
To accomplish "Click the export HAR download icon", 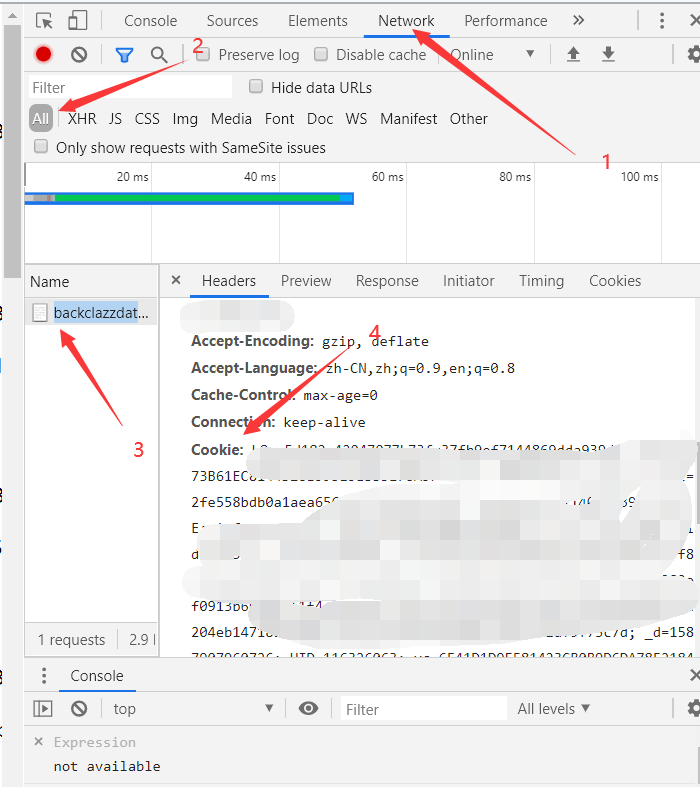I will click(x=608, y=55).
